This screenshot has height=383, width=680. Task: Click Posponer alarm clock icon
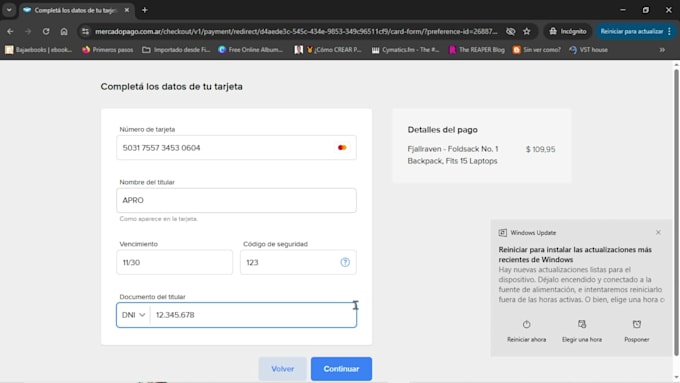[x=637, y=324]
